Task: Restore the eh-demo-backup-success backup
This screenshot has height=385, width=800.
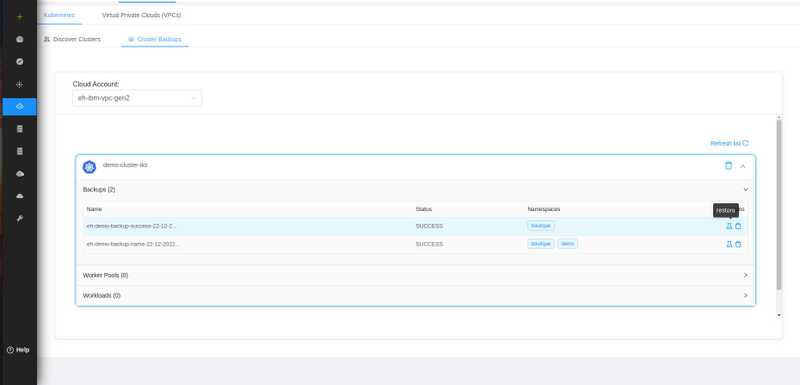Action: (x=729, y=226)
